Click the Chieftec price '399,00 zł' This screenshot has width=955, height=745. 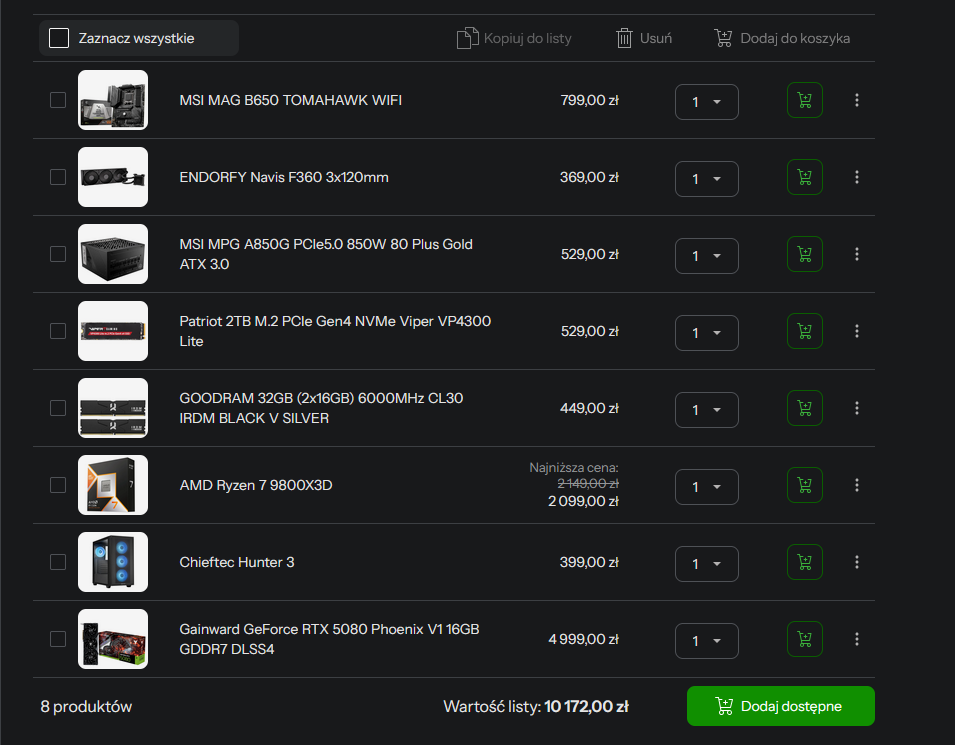[589, 562]
